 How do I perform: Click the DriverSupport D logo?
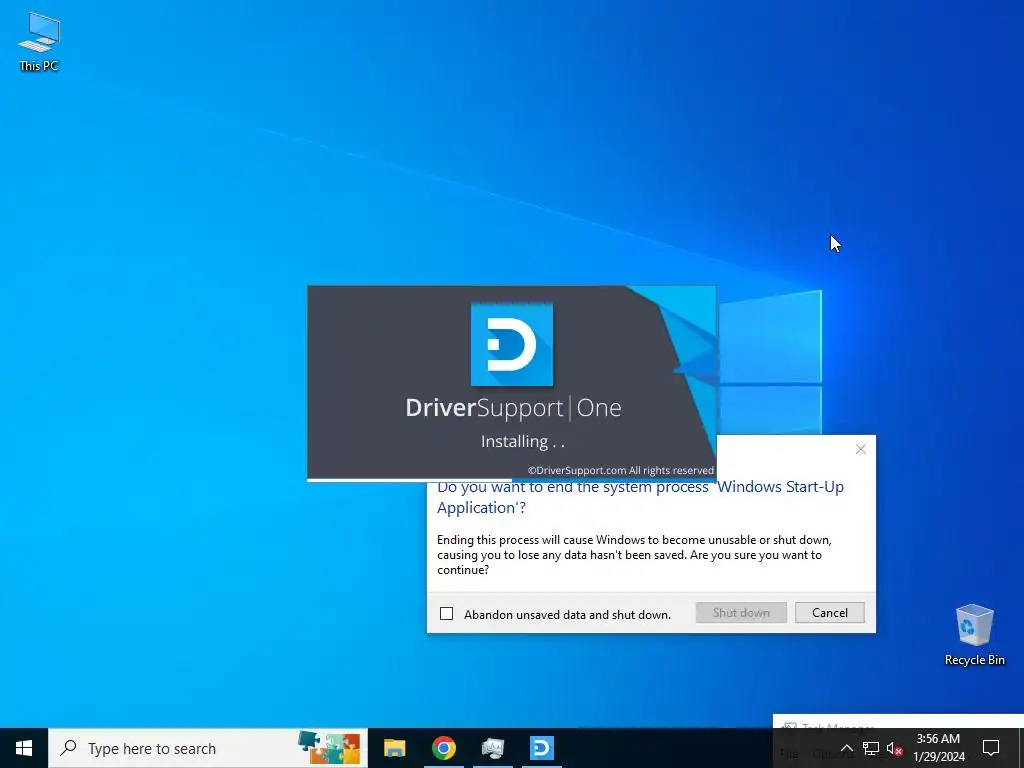click(x=512, y=344)
